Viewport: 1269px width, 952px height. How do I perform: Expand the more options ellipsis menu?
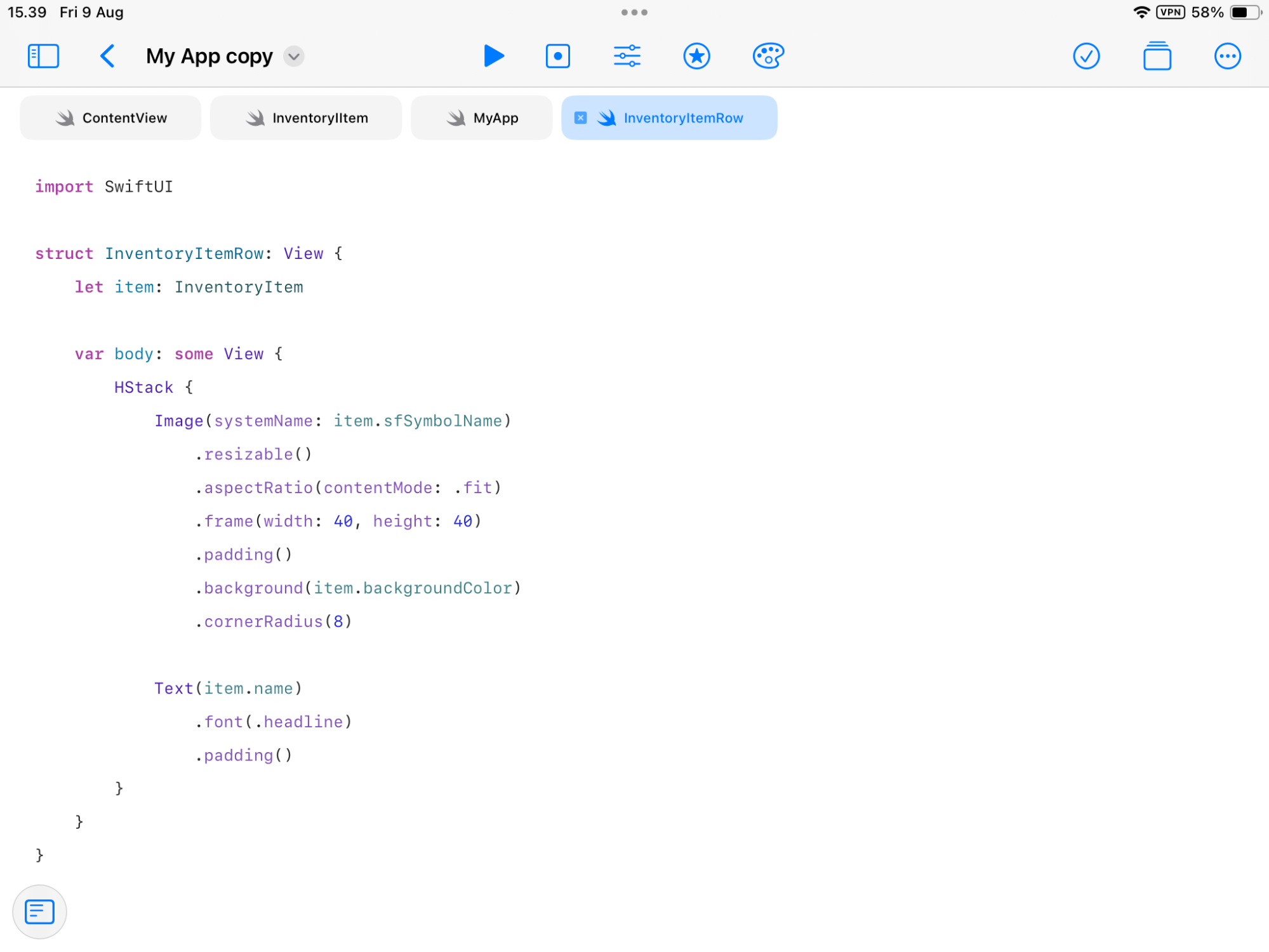point(1227,56)
